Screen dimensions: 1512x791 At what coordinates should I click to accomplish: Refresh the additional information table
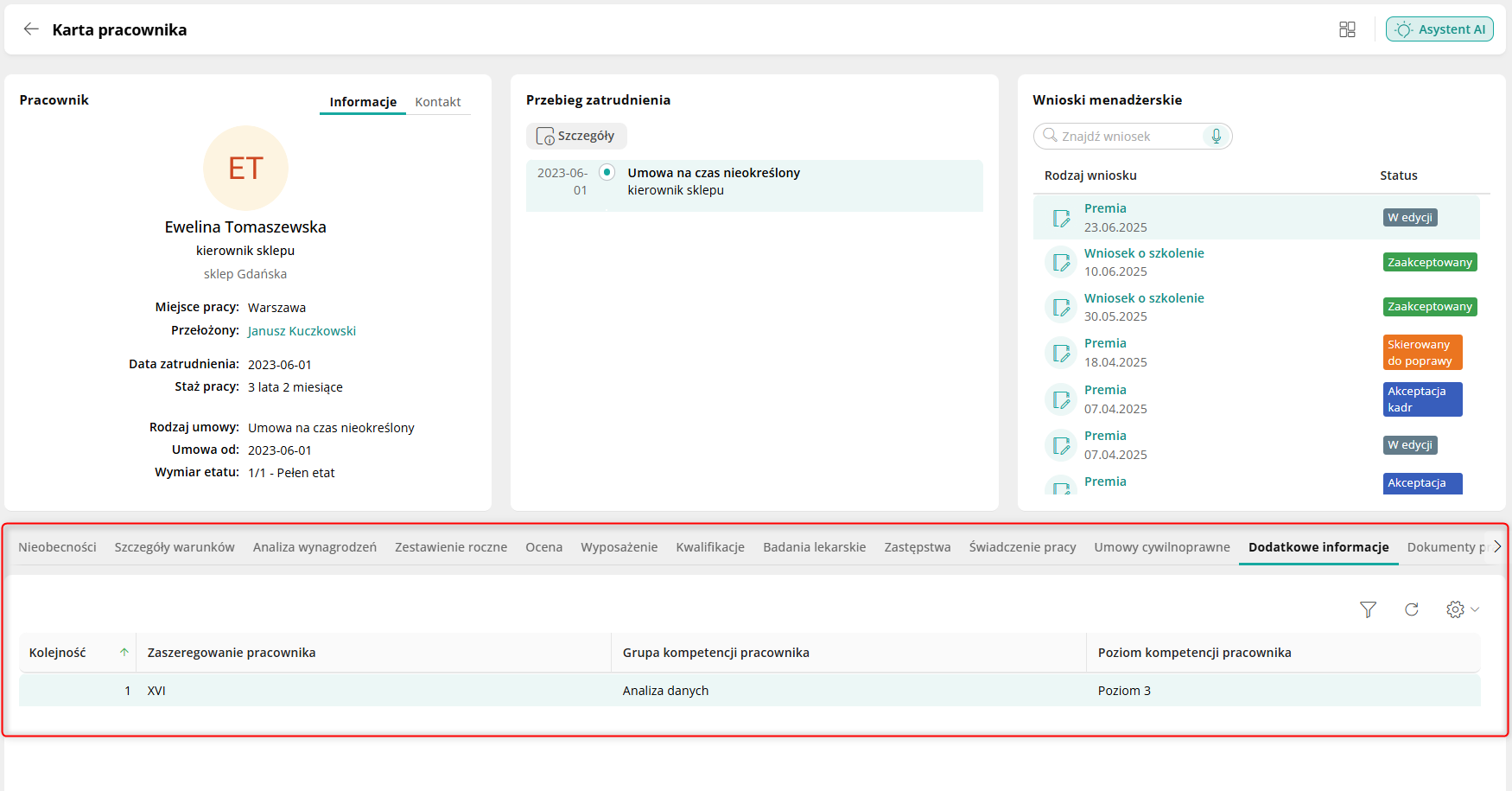point(1412,609)
